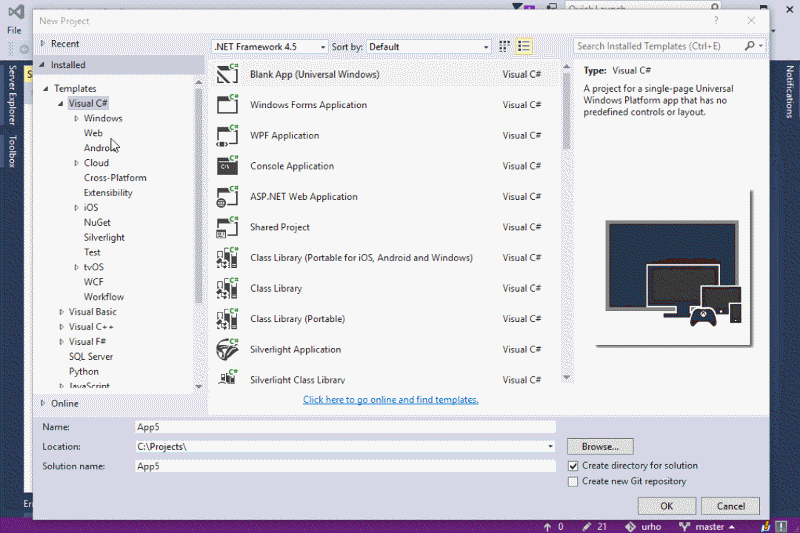Screen dimensions: 800x533
Task: Select the WCF category
Action: tap(93, 282)
